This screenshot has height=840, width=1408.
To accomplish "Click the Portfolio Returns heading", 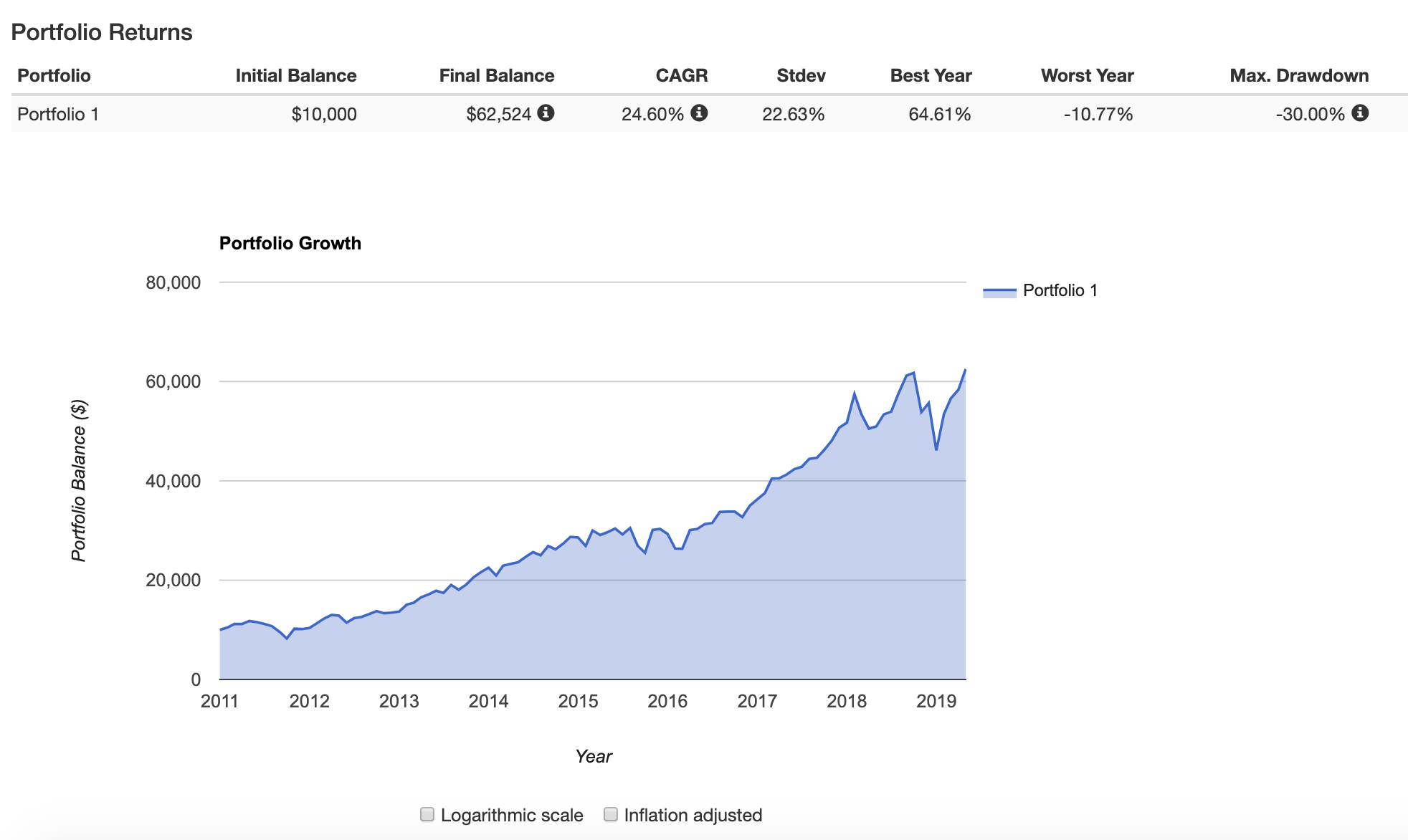I will coord(103,32).
